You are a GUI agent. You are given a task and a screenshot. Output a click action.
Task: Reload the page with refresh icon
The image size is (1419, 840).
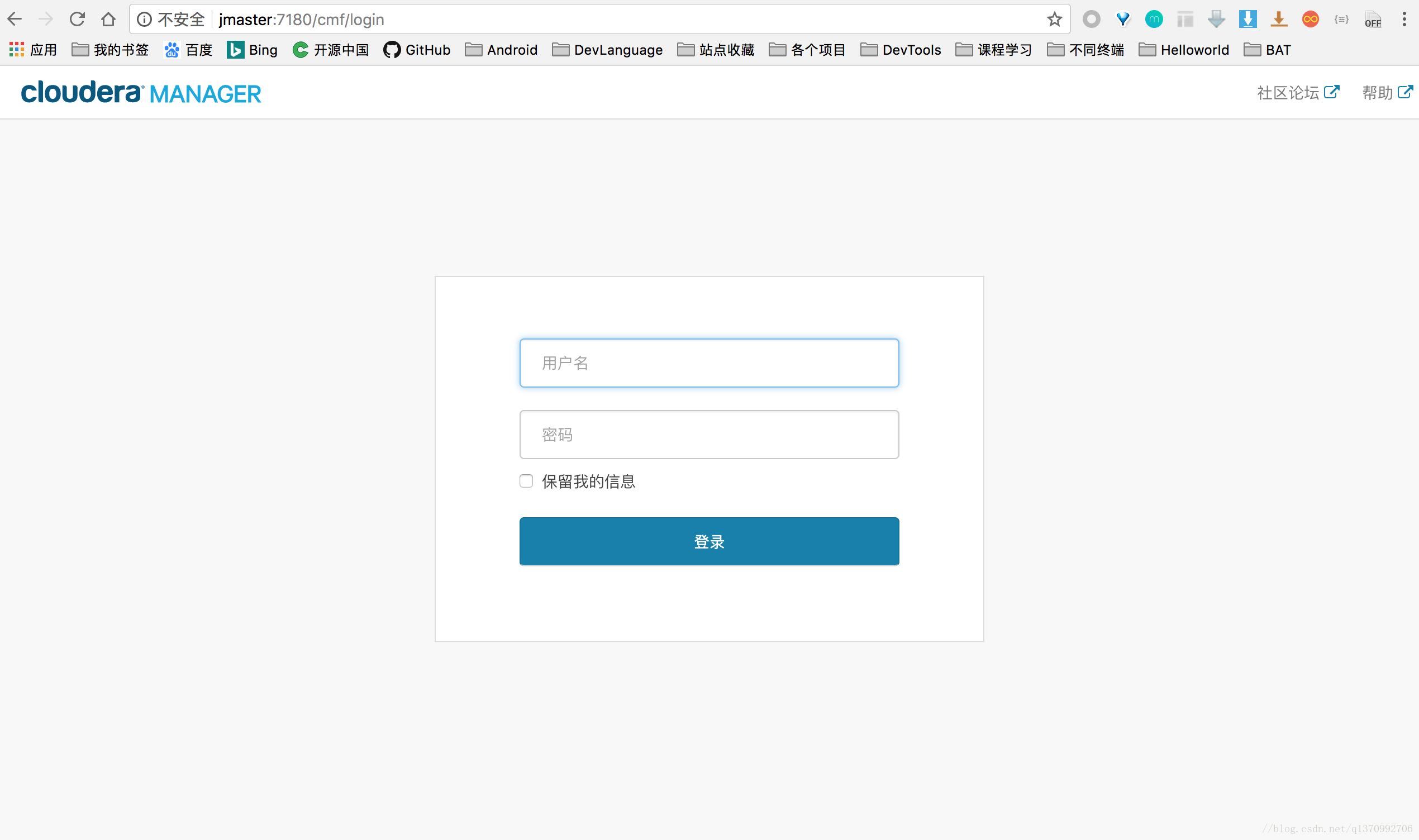tap(77, 19)
